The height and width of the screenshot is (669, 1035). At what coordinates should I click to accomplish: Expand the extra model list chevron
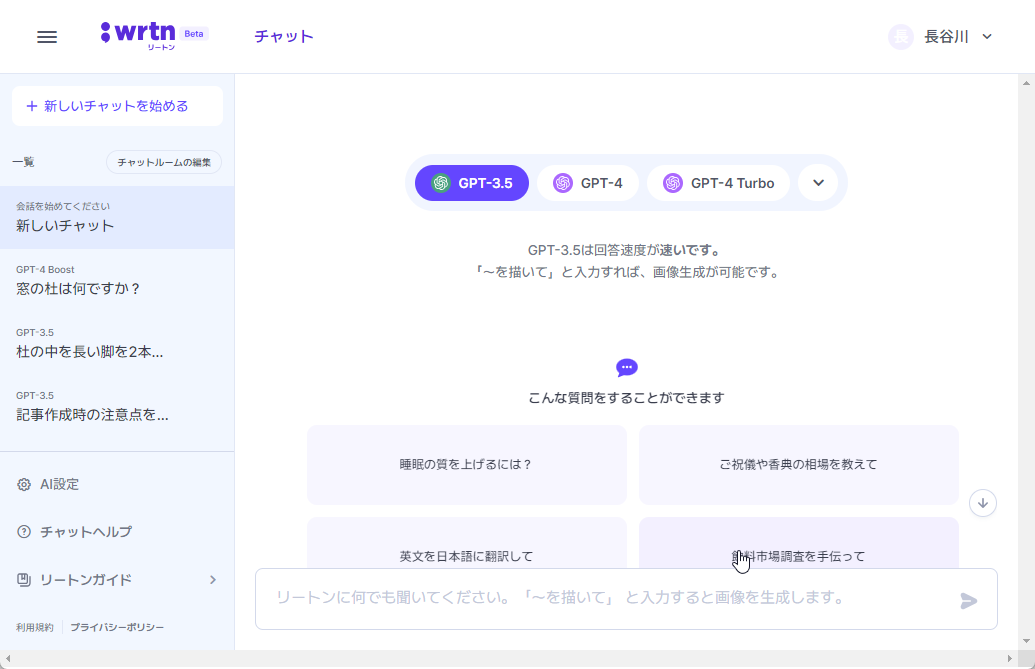pyautogui.click(x=818, y=183)
